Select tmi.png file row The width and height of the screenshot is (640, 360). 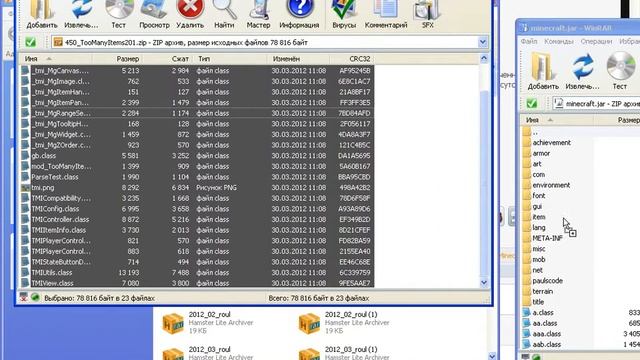coord(198,188)
